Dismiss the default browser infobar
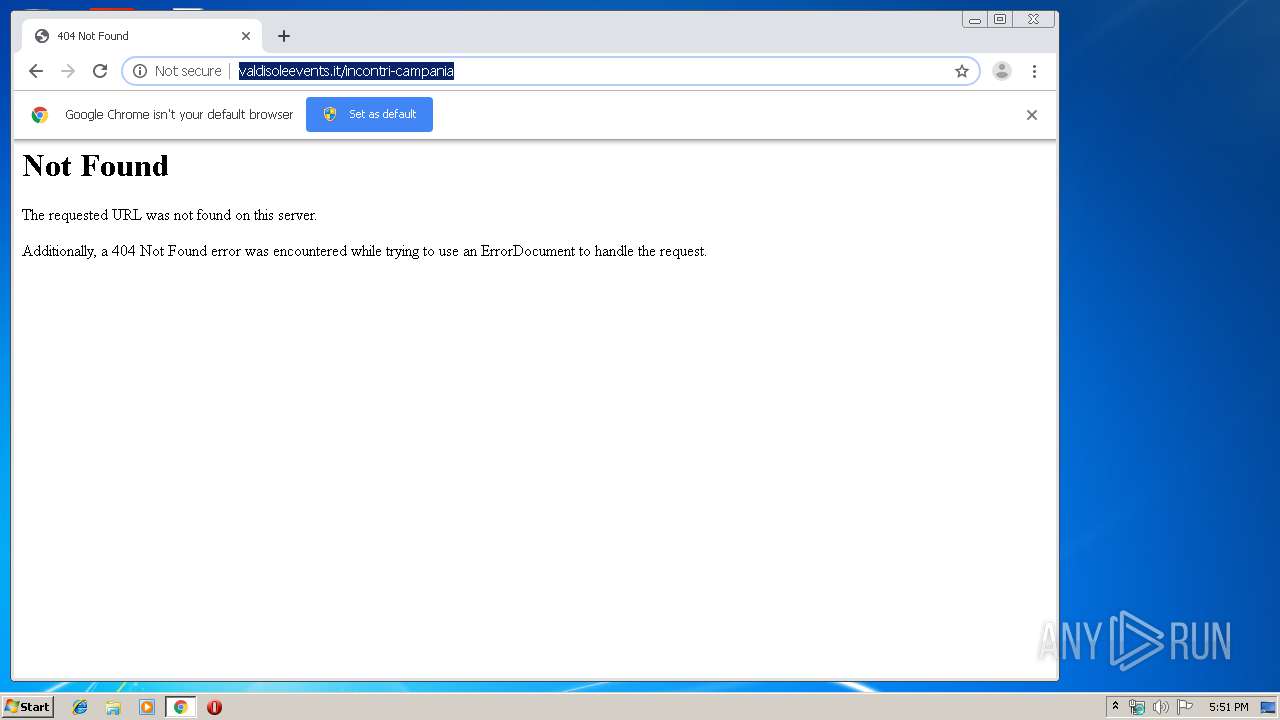 pos(1032,115)
